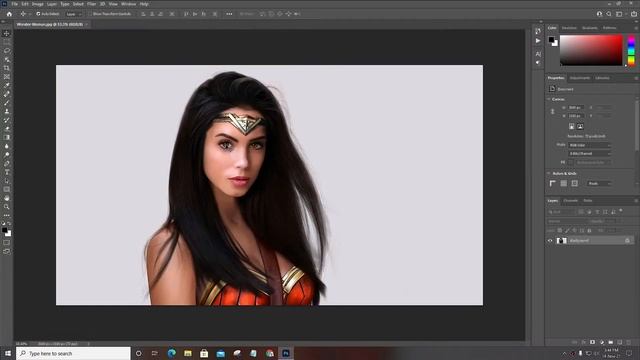This screenshot has height=360, width=640.
Task: Open the Pixels units dropdown in Rulers & Grids
Action: click(x=599, y=184)
